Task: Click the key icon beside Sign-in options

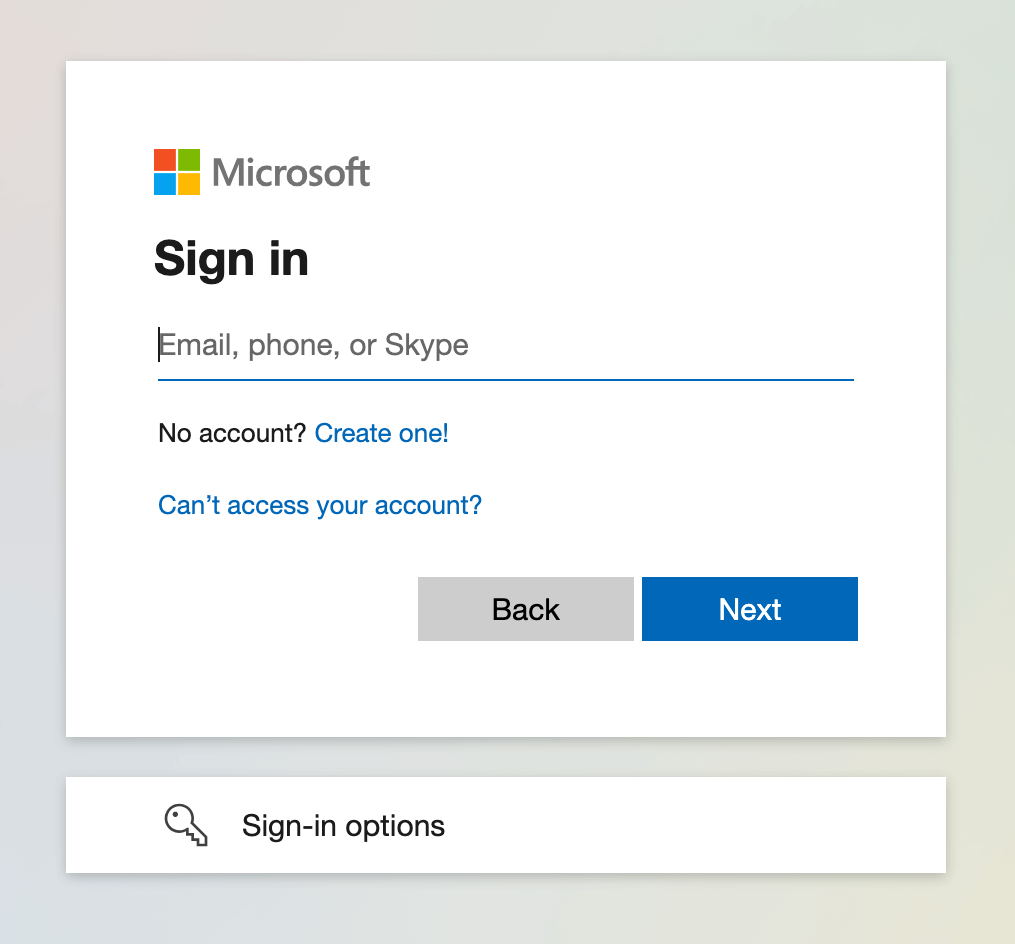Action: 186,825
